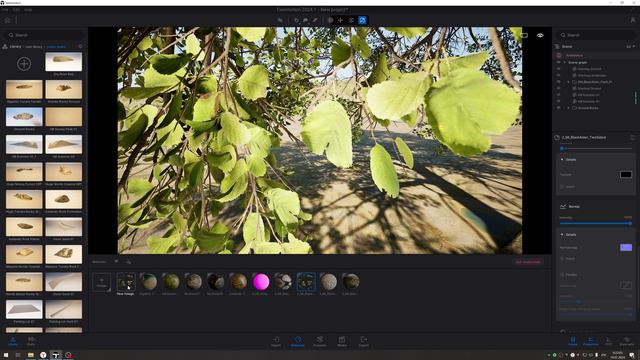Select the Ground Rocks library thumbnail
Screen dimensions: 640x360
coord(24,117)
